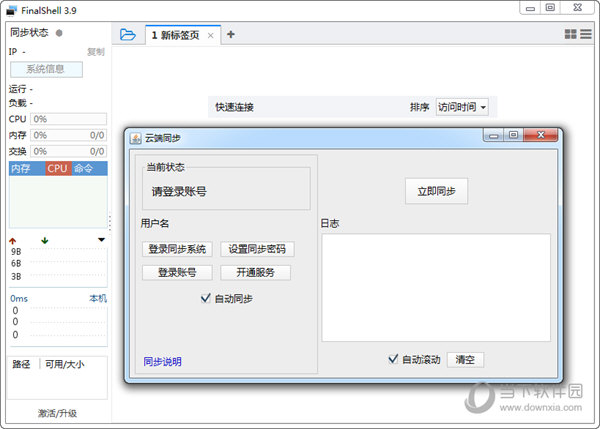Click the 设置同步密码 button

coord(257,249)
